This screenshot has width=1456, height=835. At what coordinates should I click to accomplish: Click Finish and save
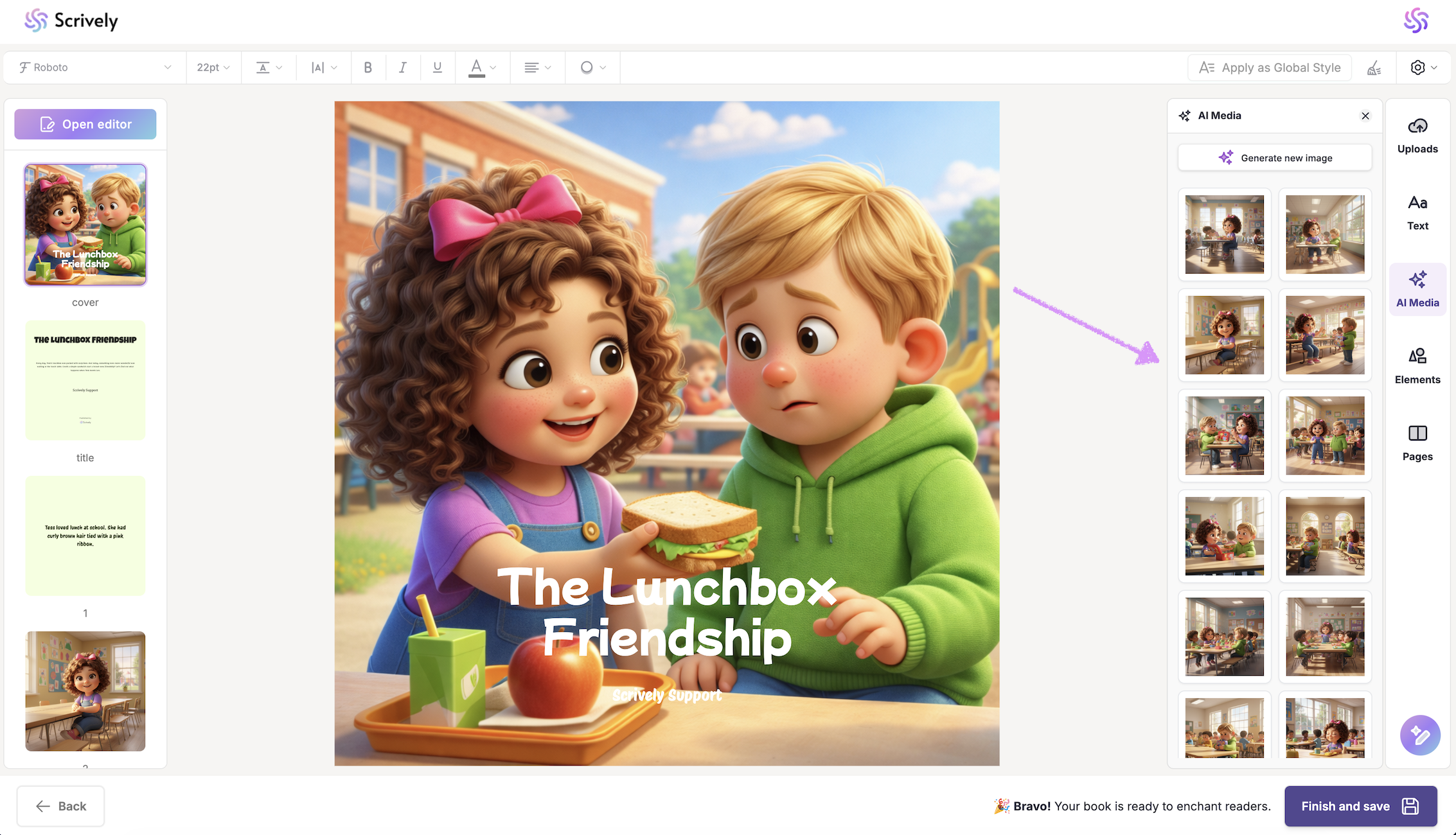pos(1360,806)
